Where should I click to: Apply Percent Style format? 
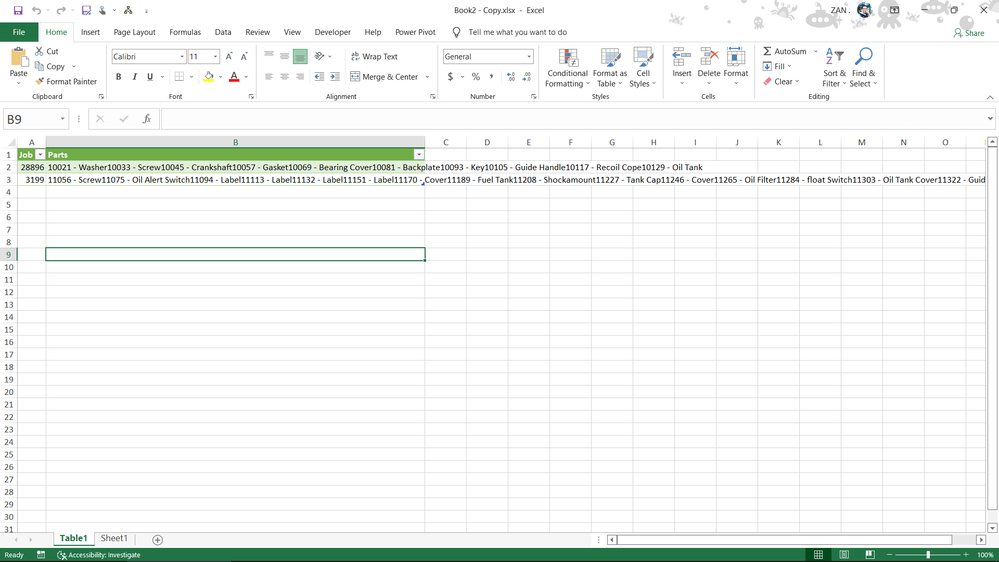coord(476,76)
